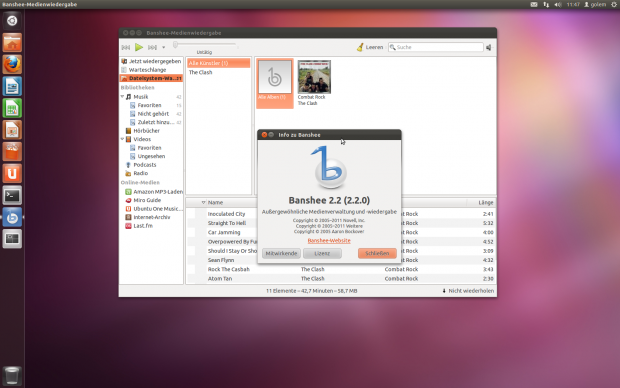Open the Nicht gehört playlist
620x388 pixels.
pos(153,114)
